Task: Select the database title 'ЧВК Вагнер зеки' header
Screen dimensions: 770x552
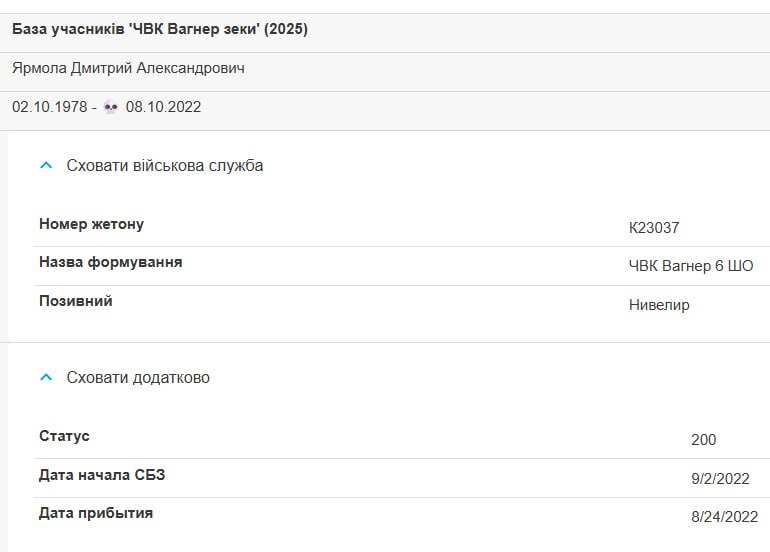Action: [x=160, y=29]
